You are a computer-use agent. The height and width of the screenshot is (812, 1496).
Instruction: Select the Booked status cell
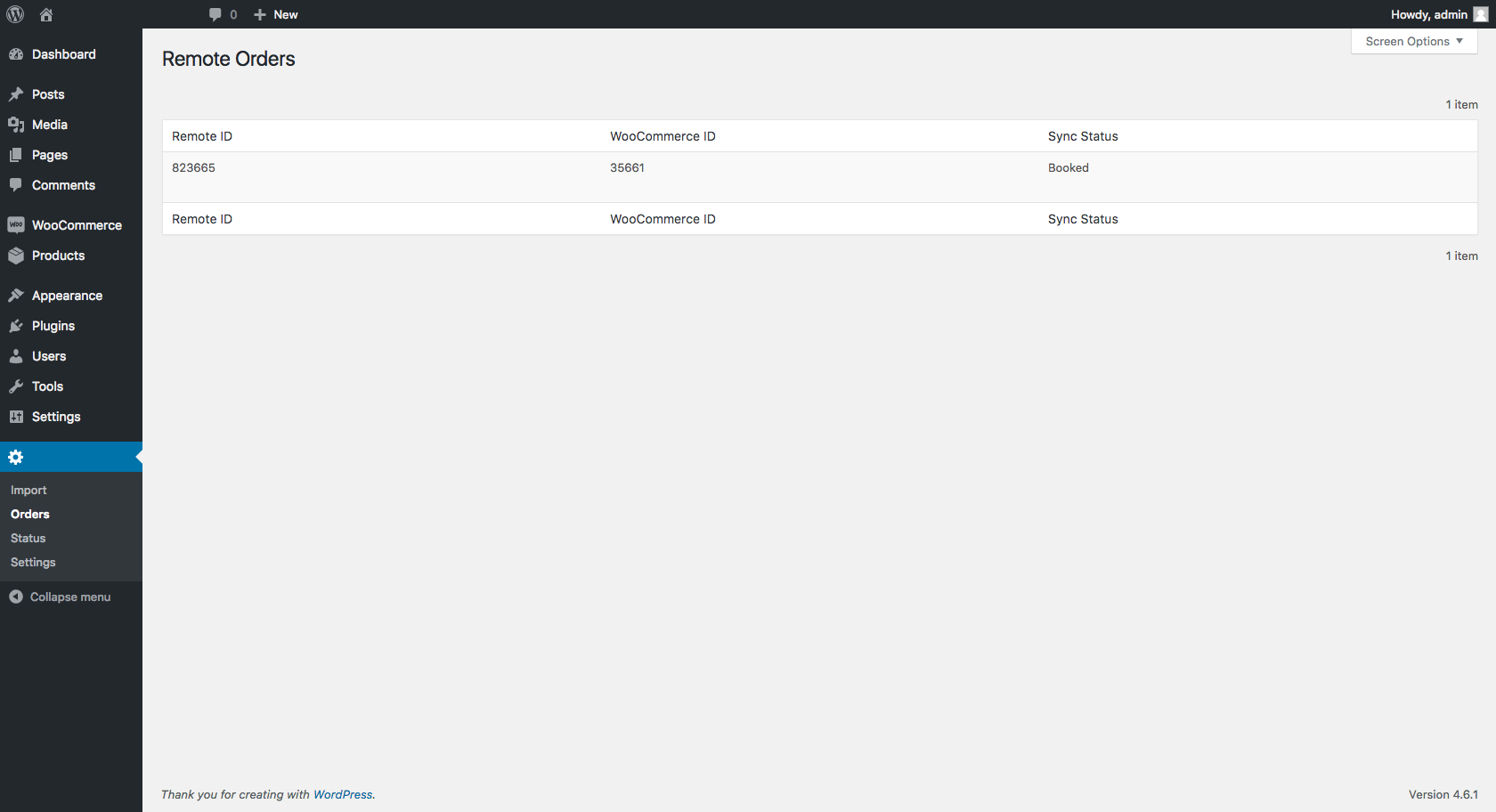coord(1069,167)
